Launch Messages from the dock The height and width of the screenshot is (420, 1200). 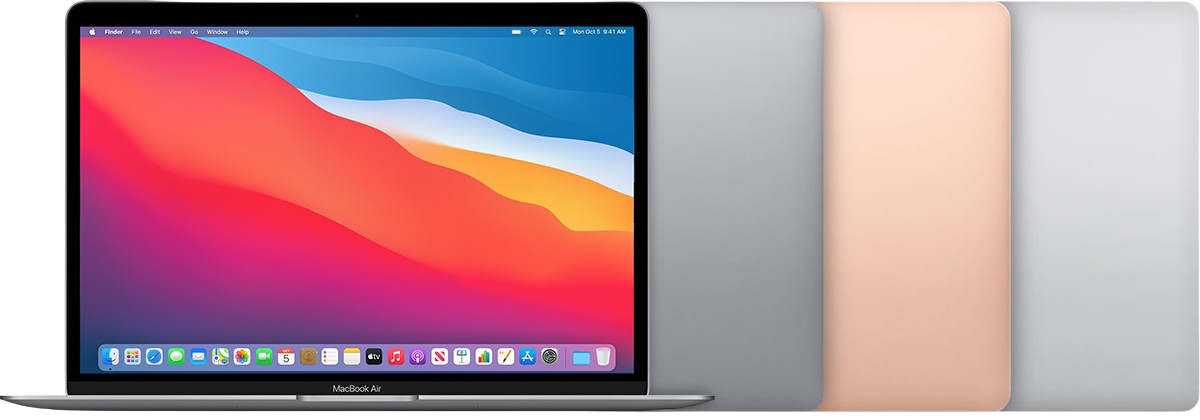176,356
